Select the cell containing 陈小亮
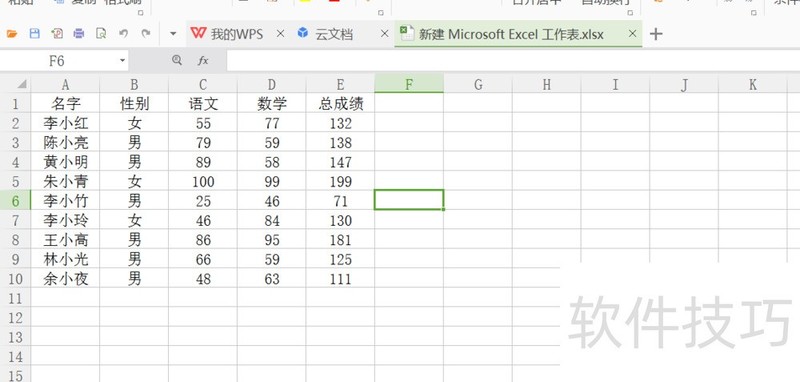 click(x=65, y=143)
